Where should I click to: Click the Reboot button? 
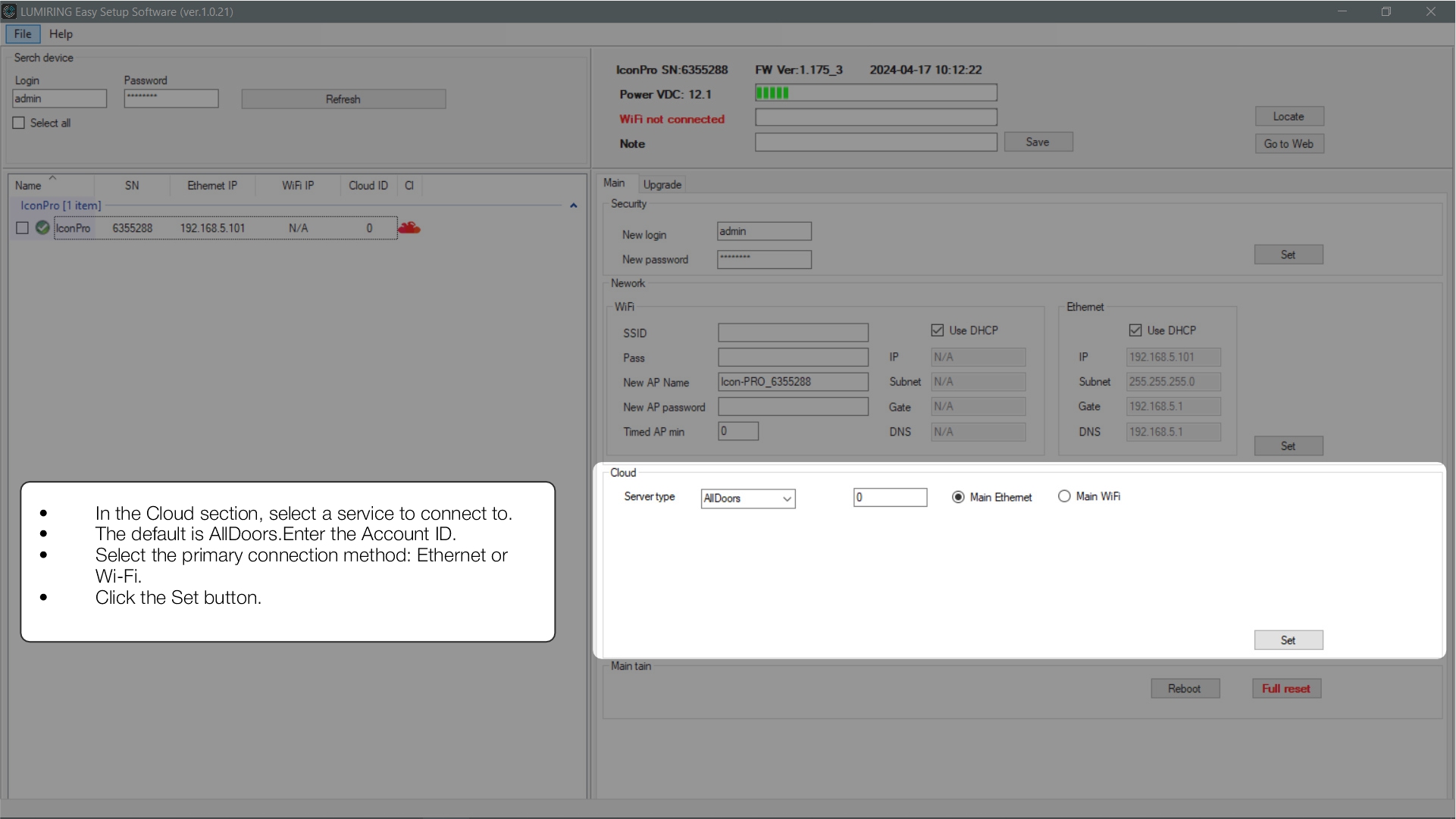click(1185, 689)
